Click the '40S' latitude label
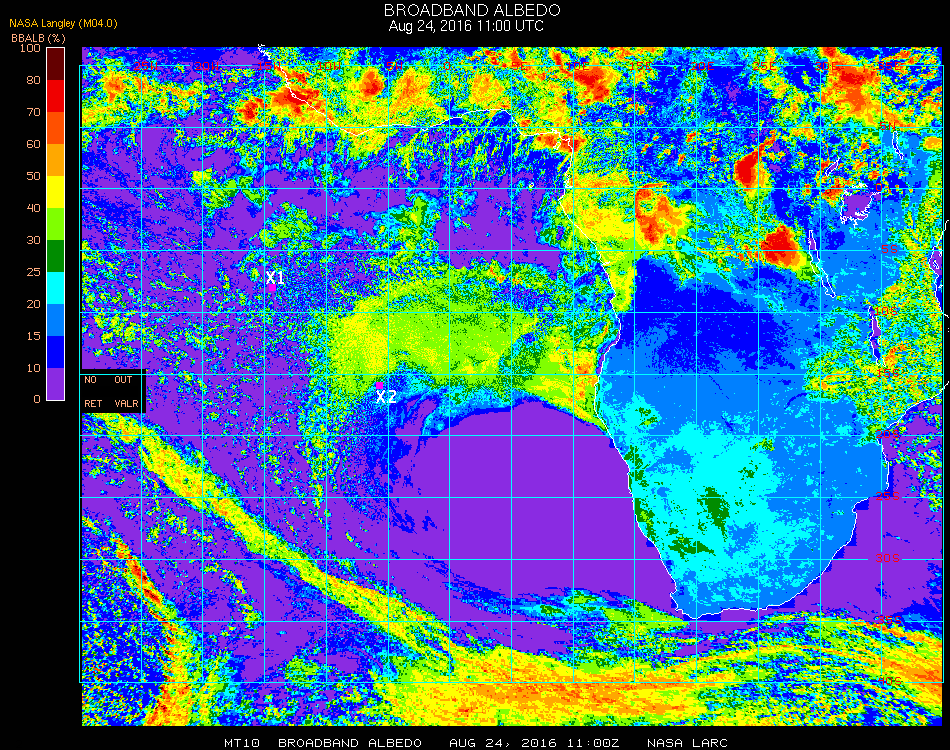This screenshot has height=750, width=950. [x=888, y=682]
